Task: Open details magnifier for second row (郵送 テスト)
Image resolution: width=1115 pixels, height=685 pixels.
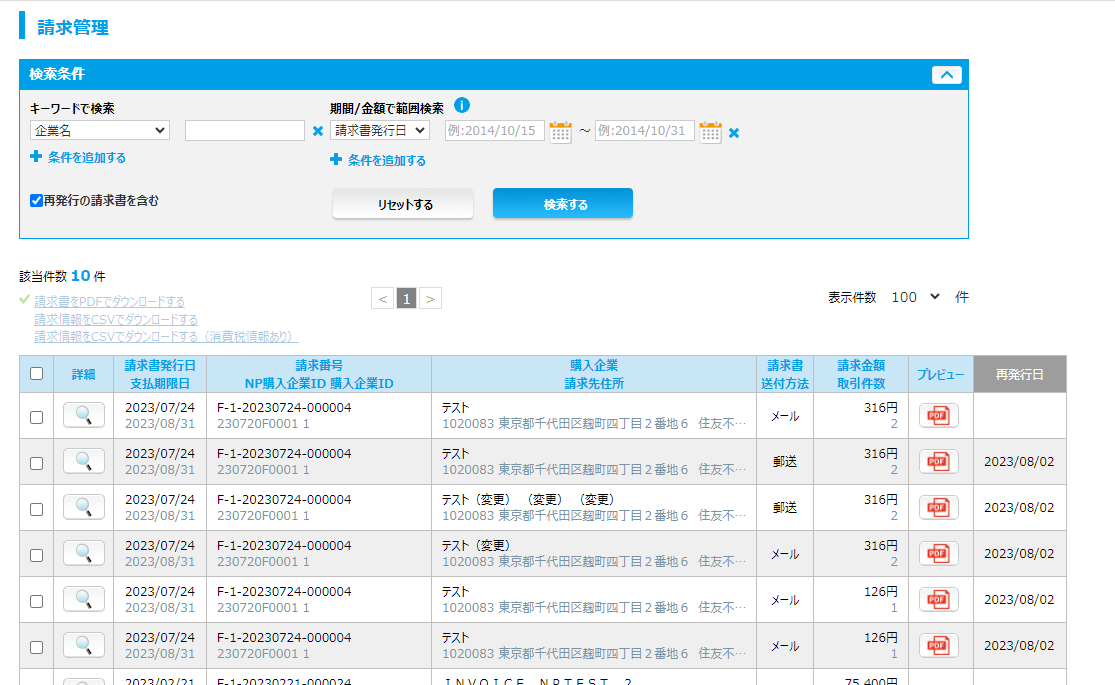Action: tap(83, 462)
